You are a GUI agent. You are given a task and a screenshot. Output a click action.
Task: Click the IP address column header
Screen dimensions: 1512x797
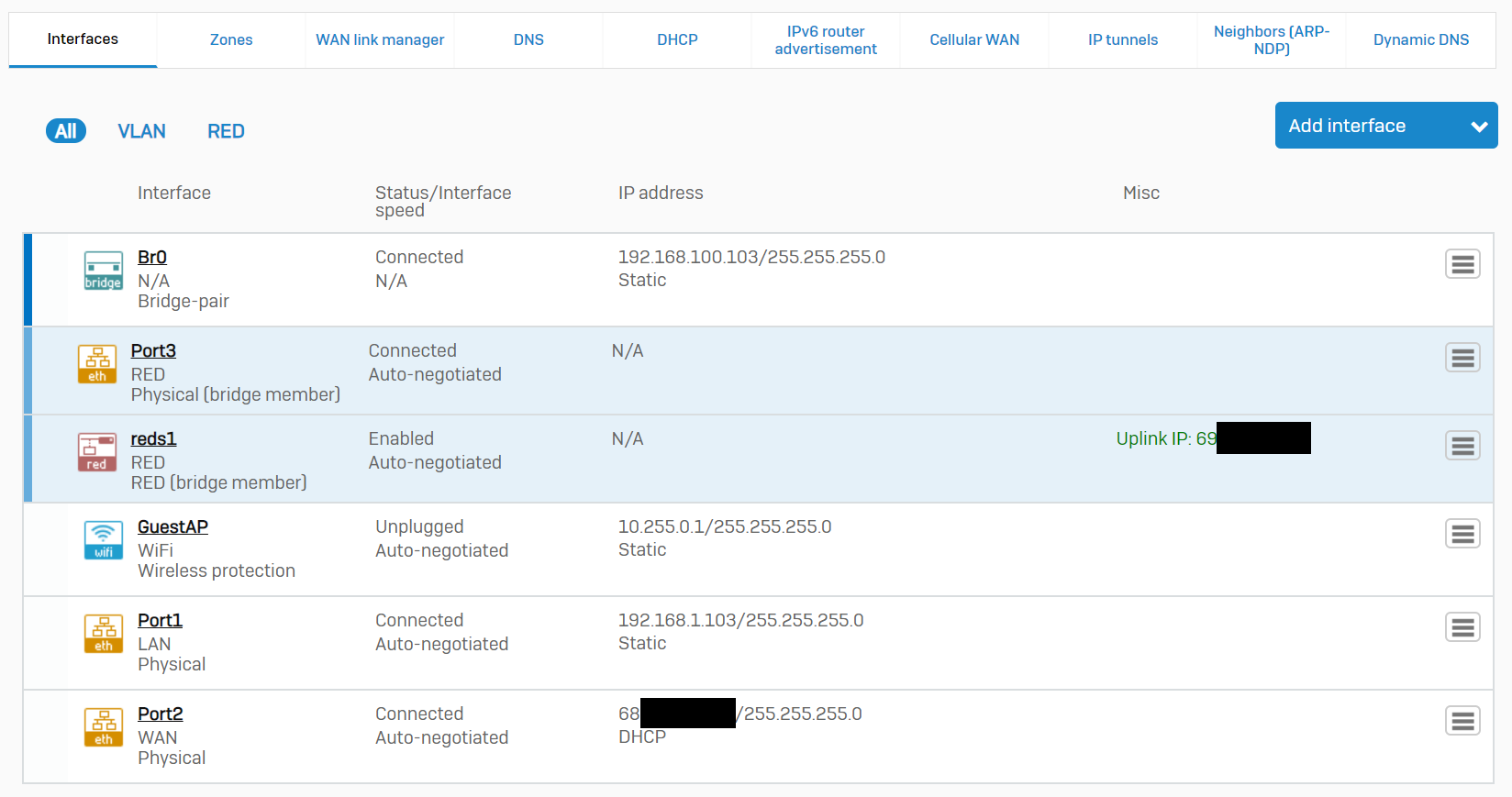(x=661, y=193)
